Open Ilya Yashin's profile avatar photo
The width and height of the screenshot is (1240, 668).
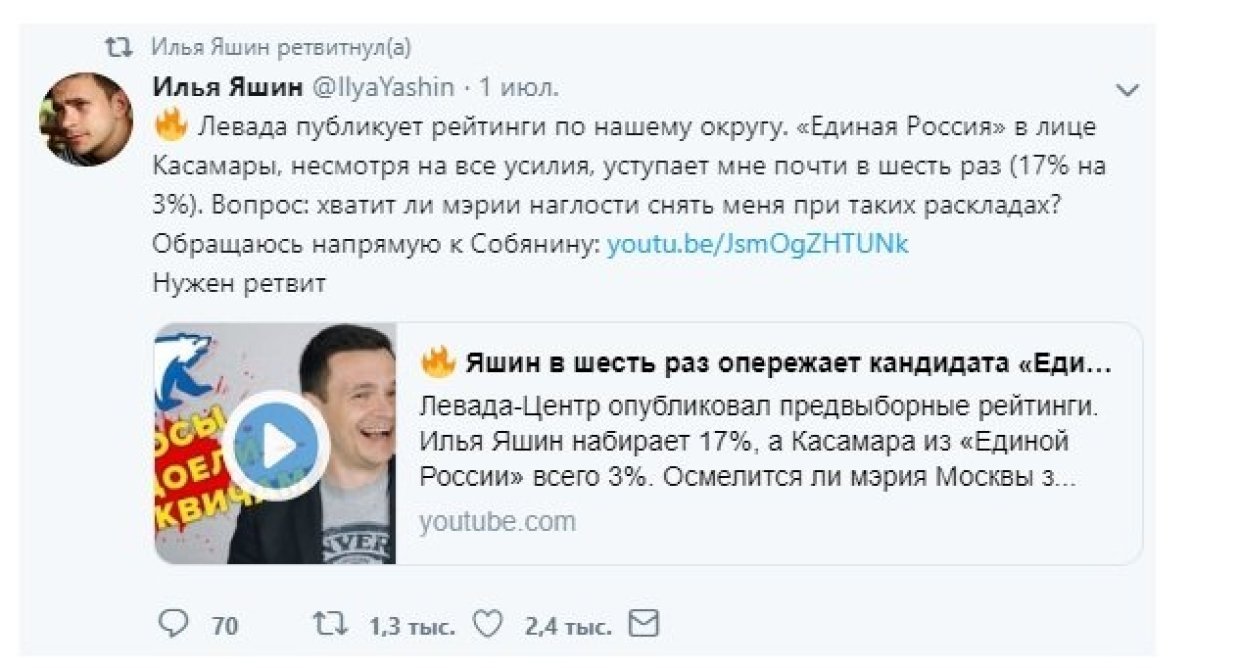point(85,119)
